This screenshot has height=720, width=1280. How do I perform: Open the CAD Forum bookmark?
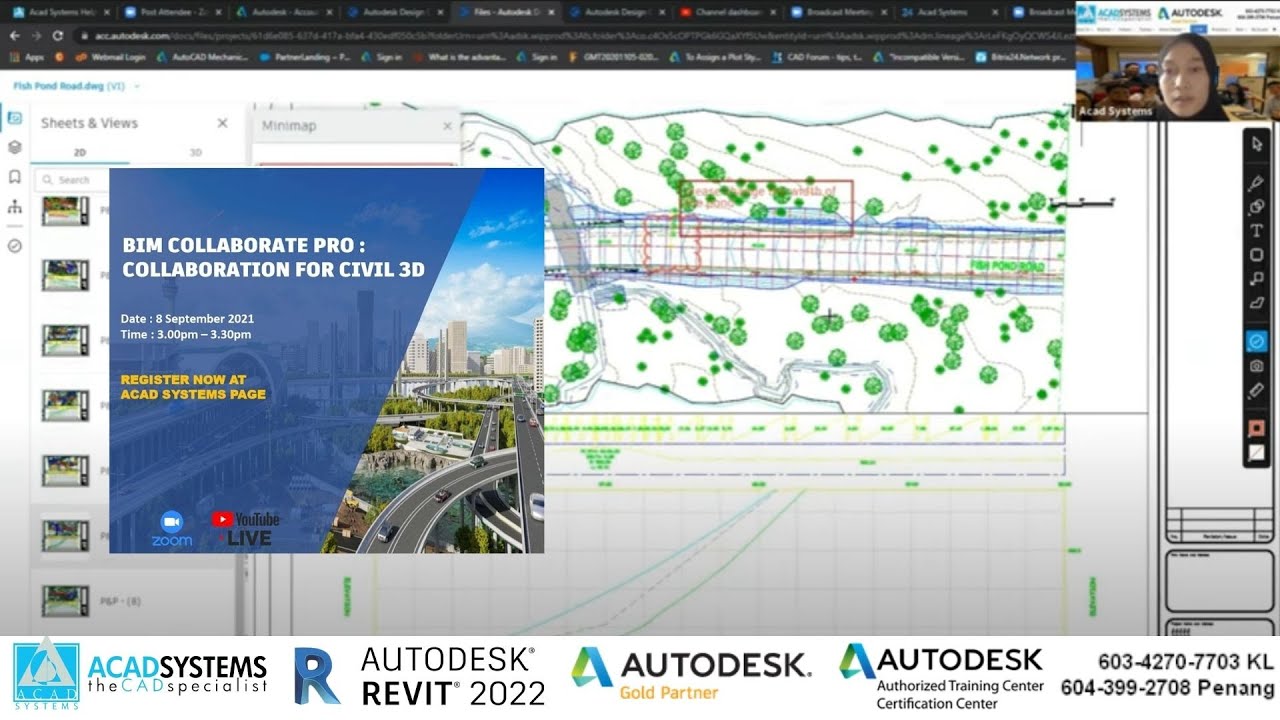point(817,58)
